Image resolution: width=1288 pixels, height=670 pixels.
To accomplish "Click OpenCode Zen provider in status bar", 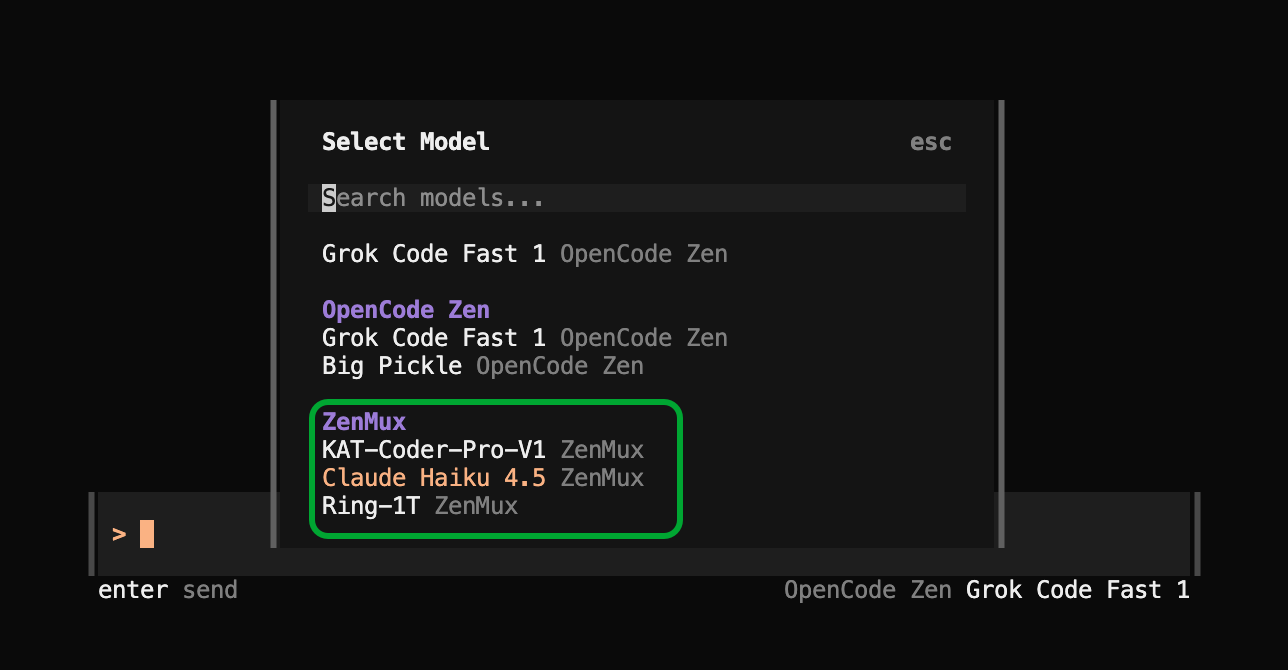I will (x=868, y=590).
